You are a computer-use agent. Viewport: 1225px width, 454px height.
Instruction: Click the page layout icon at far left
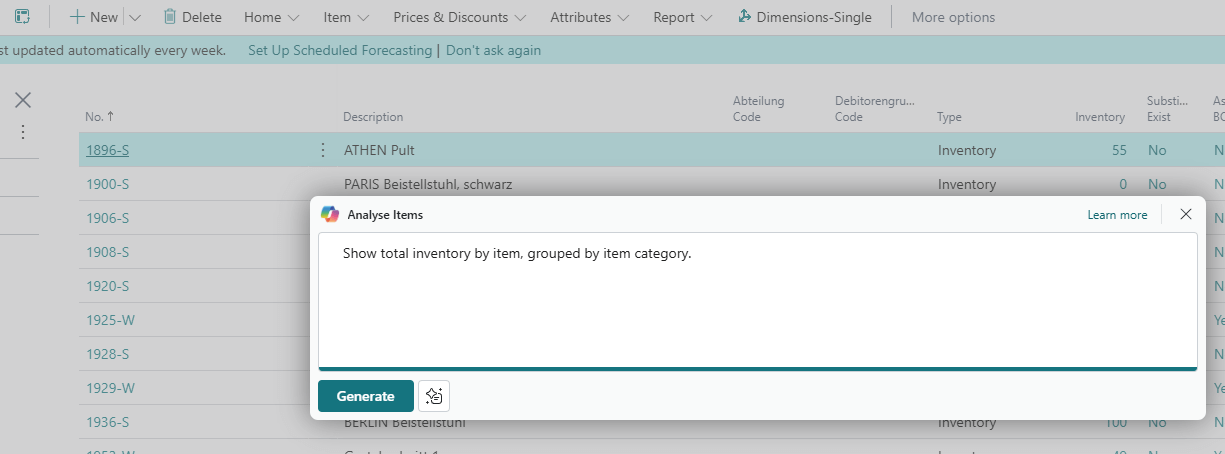point(22,17)
